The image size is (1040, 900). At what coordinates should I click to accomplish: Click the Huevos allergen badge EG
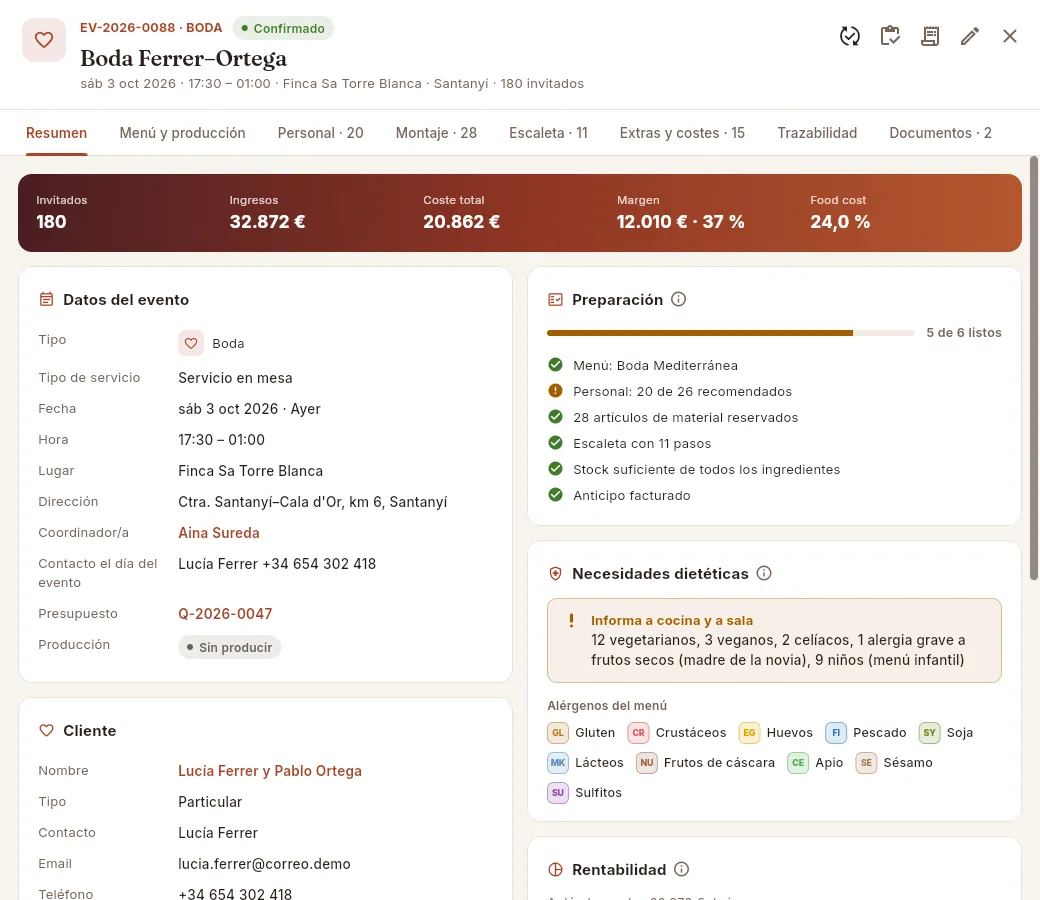[x=749, y=732]
